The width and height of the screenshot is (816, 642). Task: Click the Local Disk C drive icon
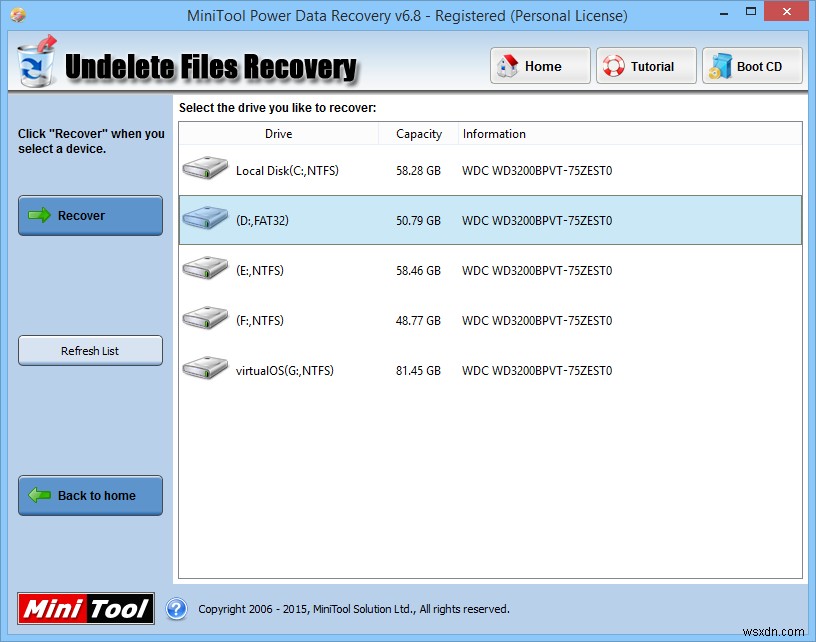coord(204,168)
